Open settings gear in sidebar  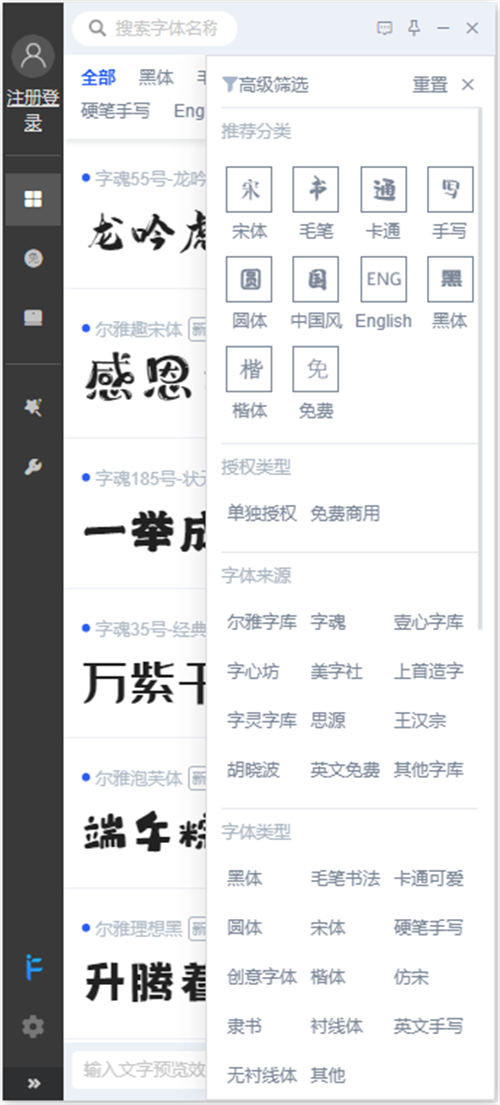coord(33,1027)
